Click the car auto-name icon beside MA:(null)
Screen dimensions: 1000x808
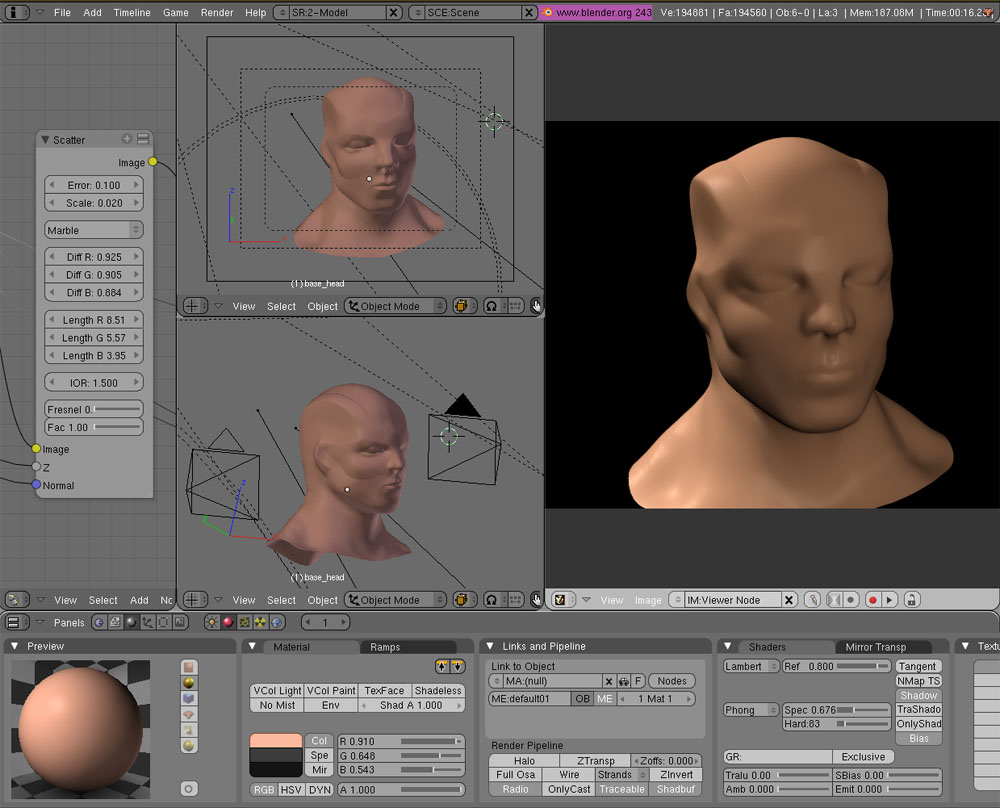point(624,681)
